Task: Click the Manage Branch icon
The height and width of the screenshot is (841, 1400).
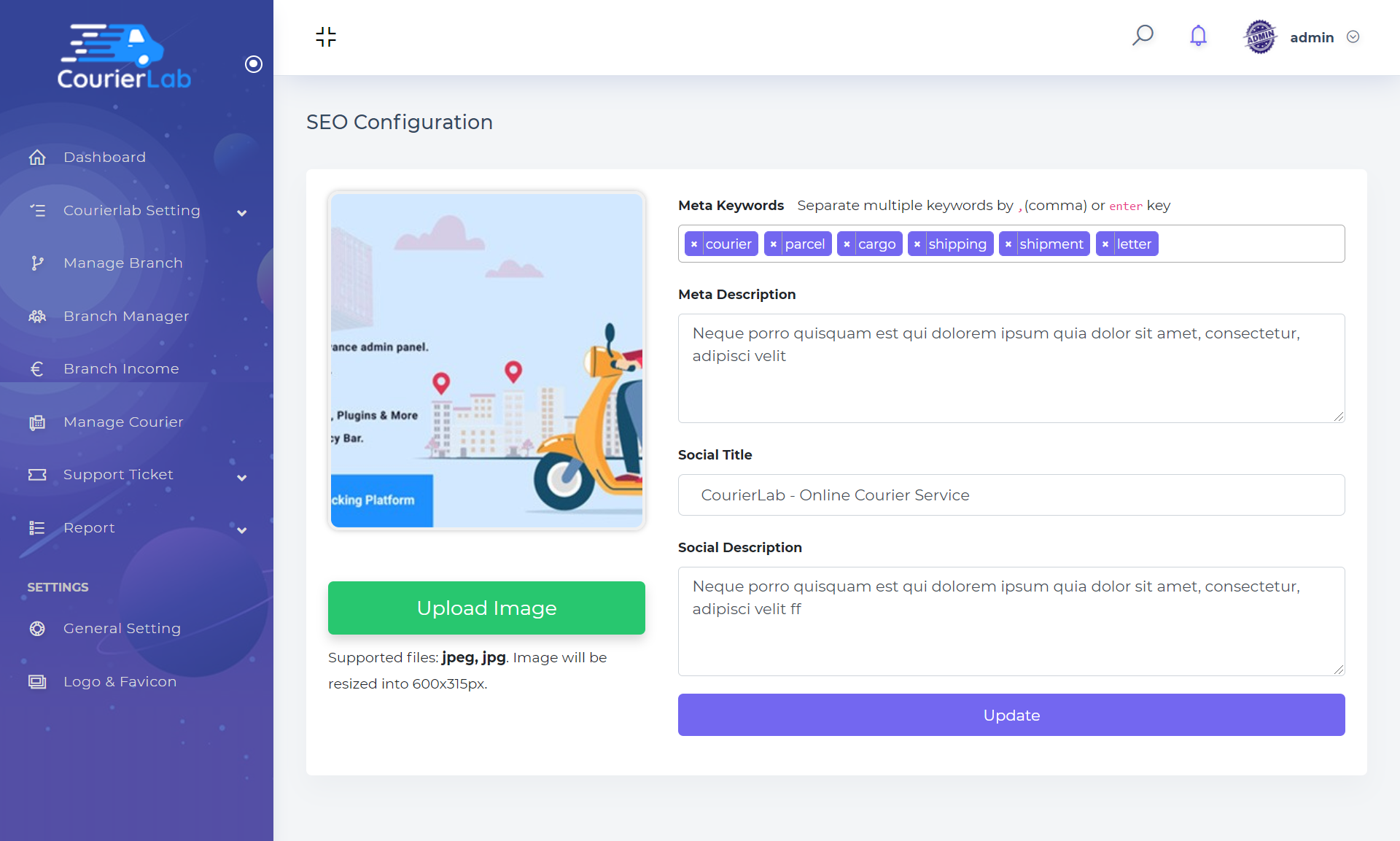Action: tap(37, 263)
